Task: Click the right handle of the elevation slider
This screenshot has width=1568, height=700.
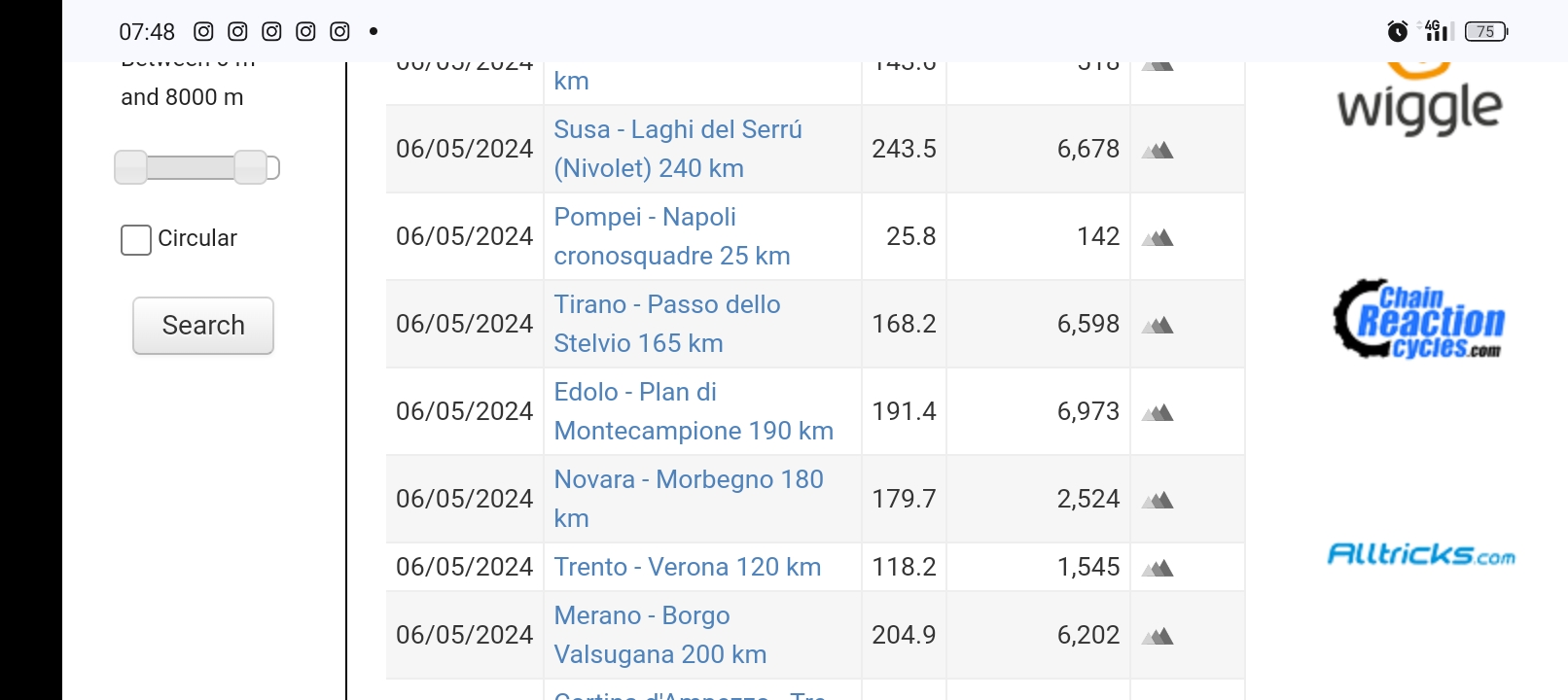Action: 251,167
